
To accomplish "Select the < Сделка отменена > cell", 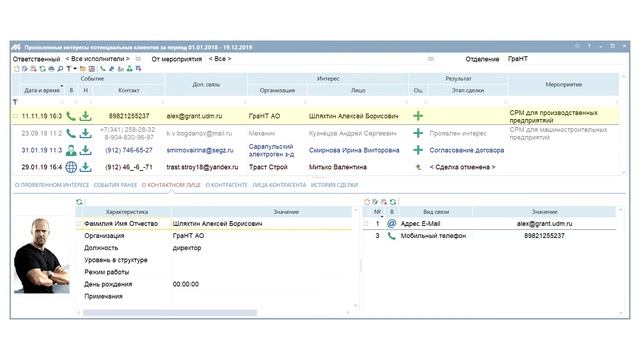I will pyautogui.click(x=462, y=167).
